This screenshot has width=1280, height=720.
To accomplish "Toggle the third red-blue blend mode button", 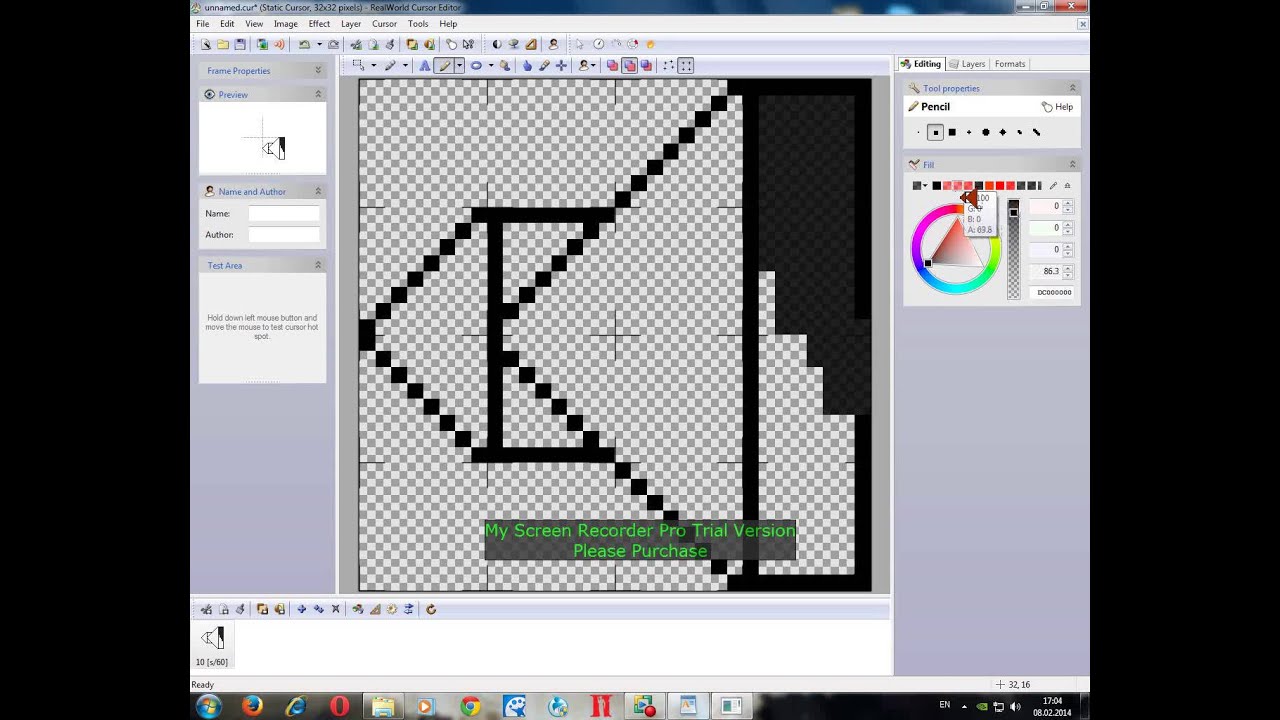I will [647, 65].
